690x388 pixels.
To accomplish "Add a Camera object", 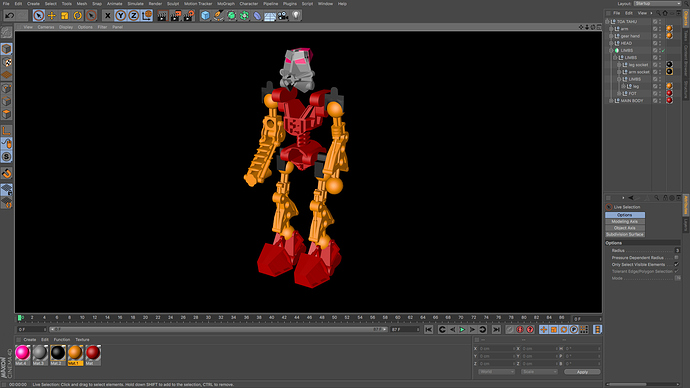I will pyautogui.click(x=283, y=16).
